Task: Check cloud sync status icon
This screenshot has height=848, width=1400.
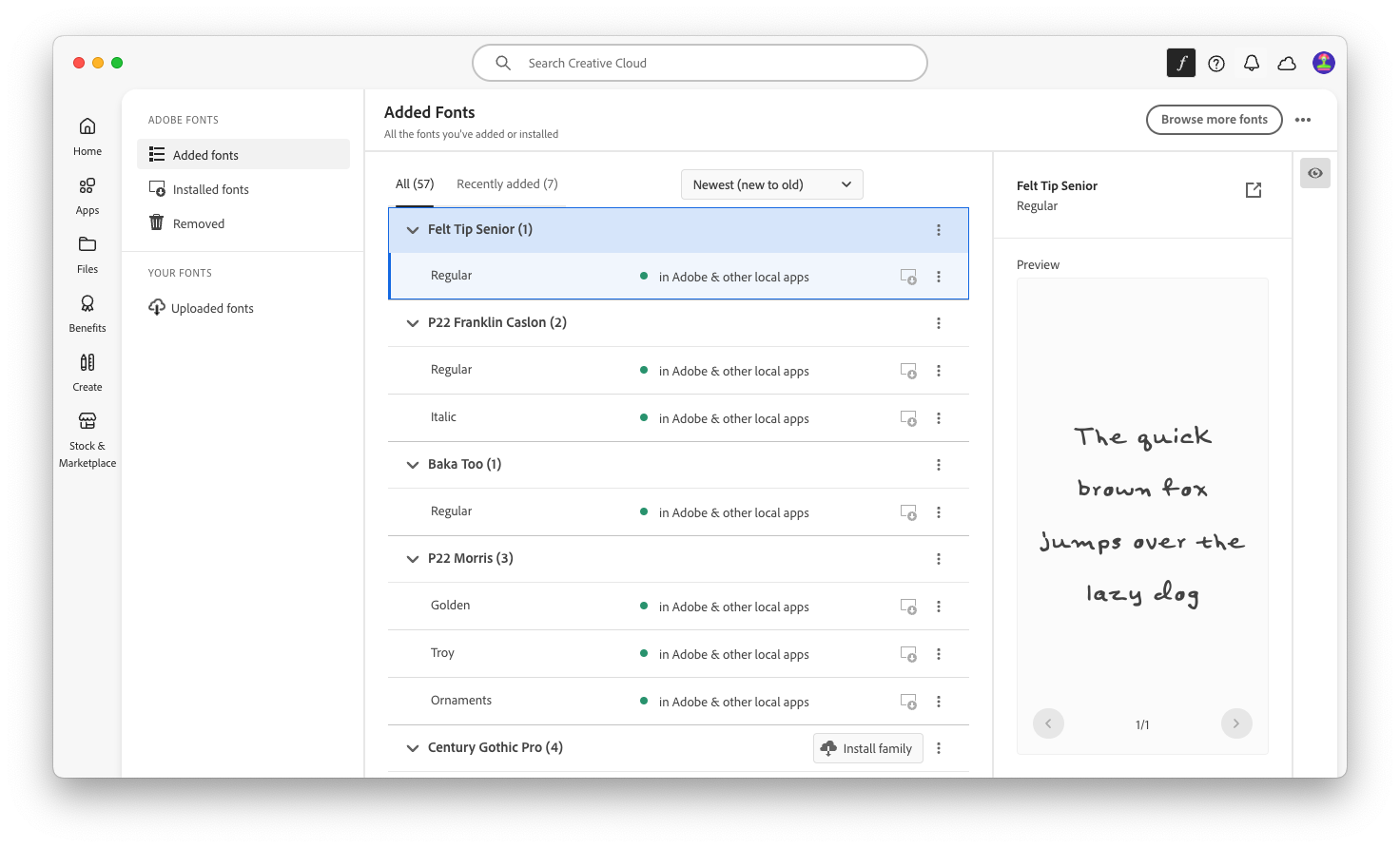Action: click(x=1287, y=64)
